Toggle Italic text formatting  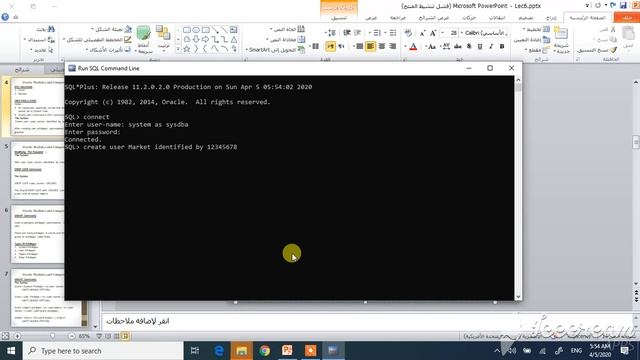click(491, 47)
